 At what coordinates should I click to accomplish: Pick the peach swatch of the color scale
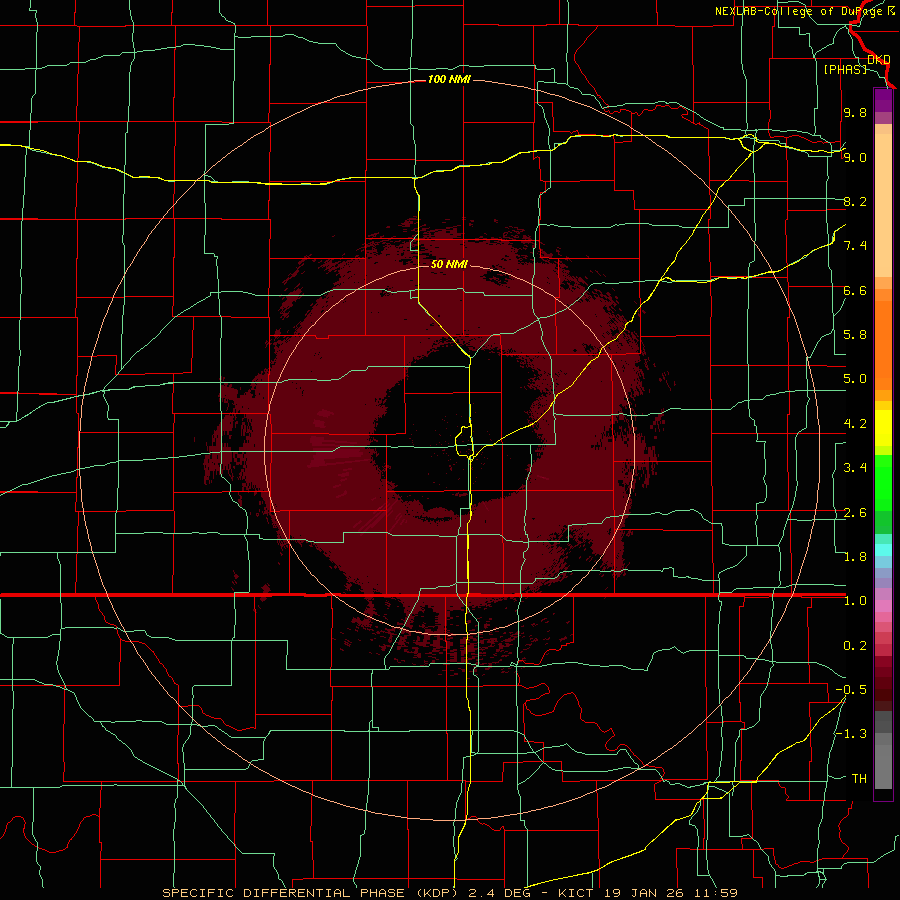[x=883, y=207]
